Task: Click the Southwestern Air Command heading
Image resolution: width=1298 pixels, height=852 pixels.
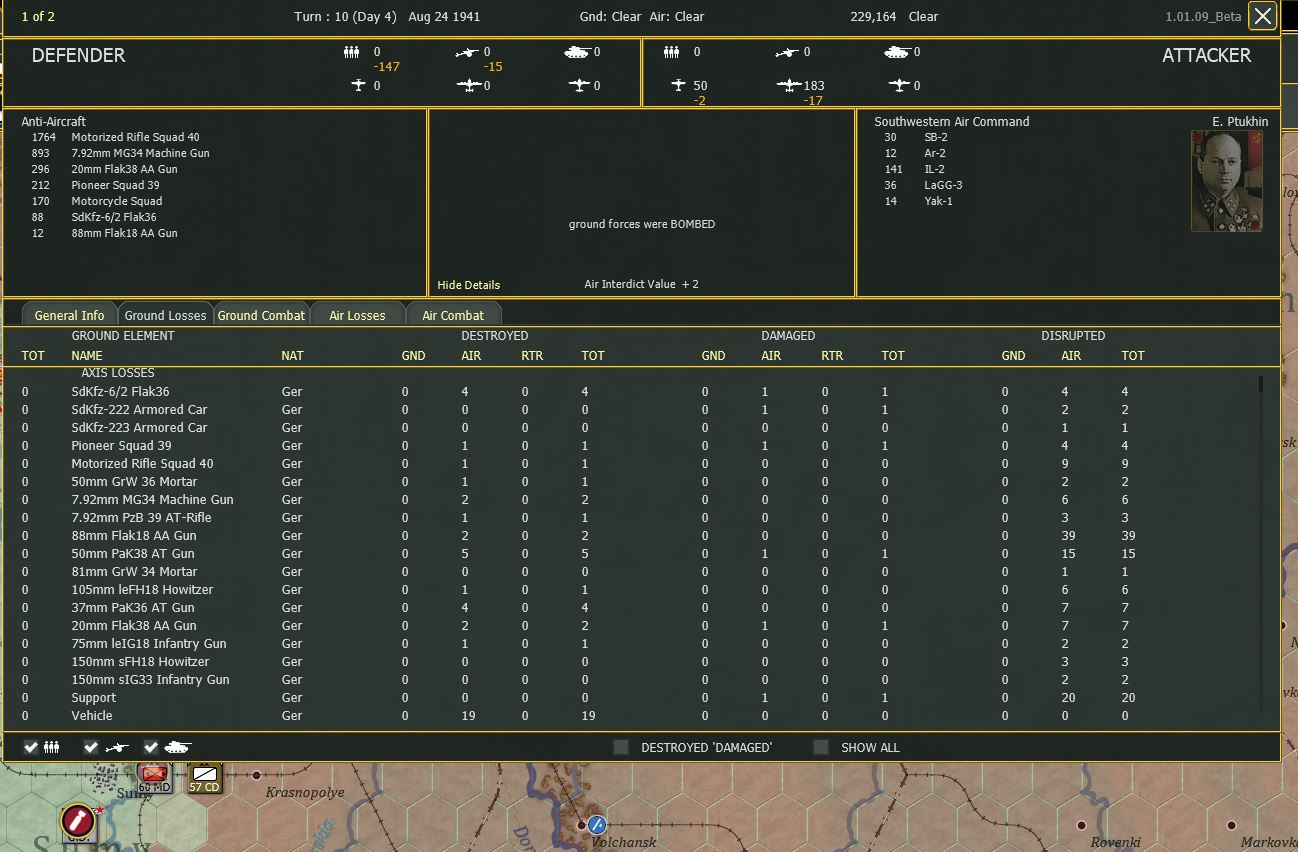Action: tap(952, 121)
